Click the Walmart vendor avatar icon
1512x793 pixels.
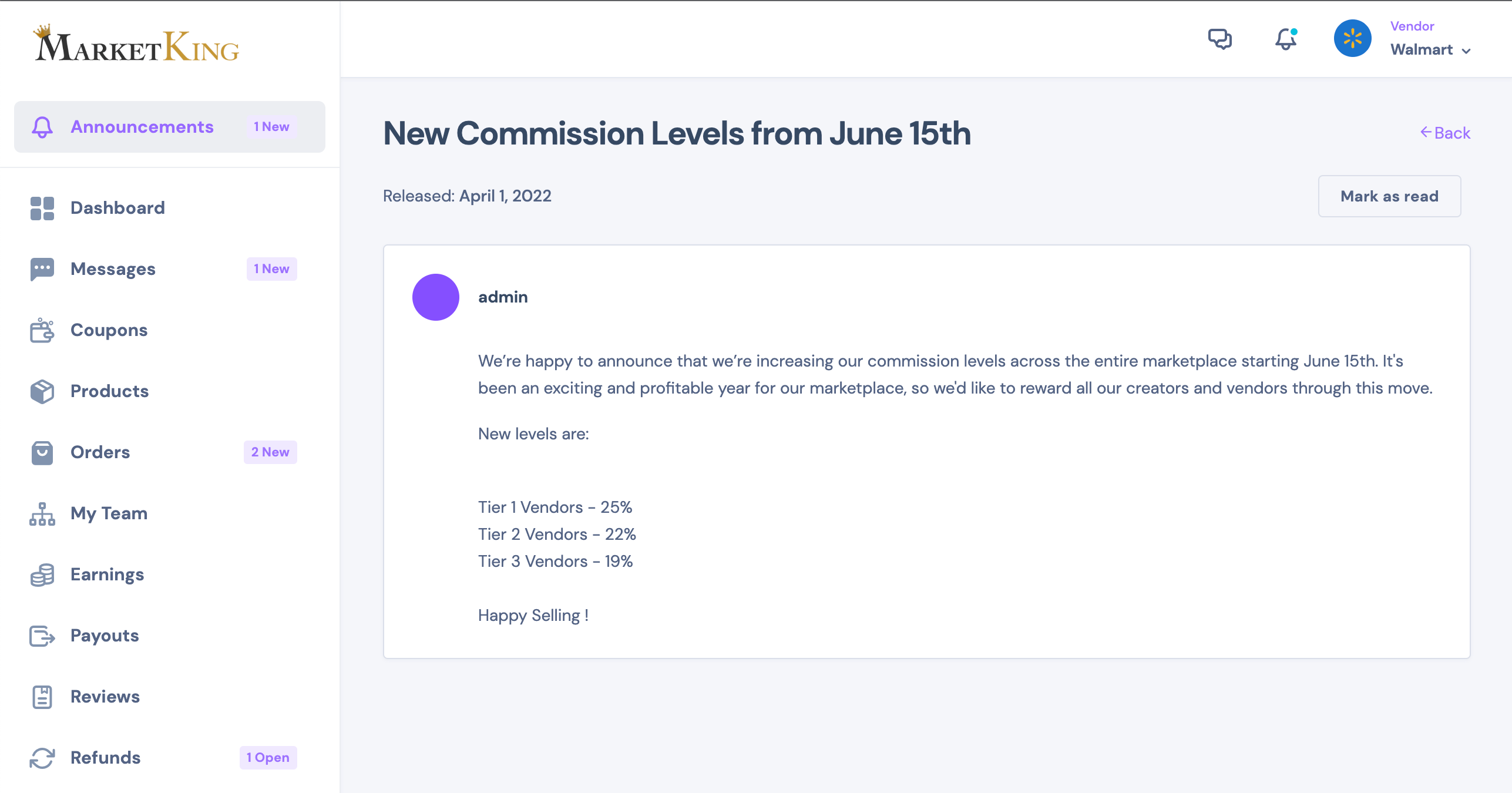pos(1352,39)
